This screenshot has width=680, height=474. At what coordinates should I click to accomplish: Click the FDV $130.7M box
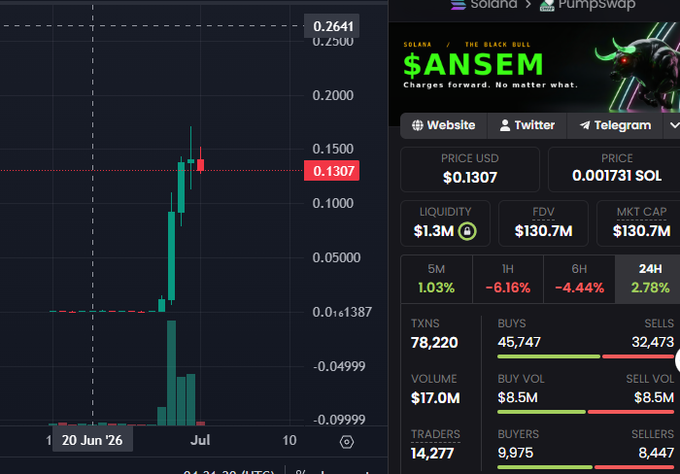(x=543, y=223)
